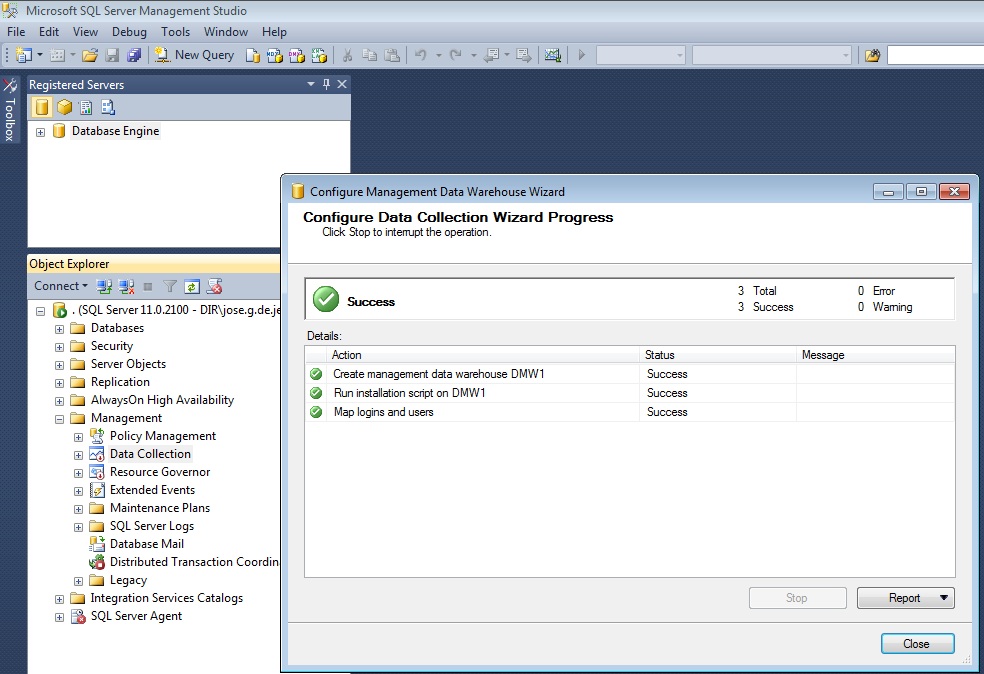Image resolution: width=984 pixels, height=674 pixels.
Task: Open the Window menu
Action: click(x=225, y=32)
